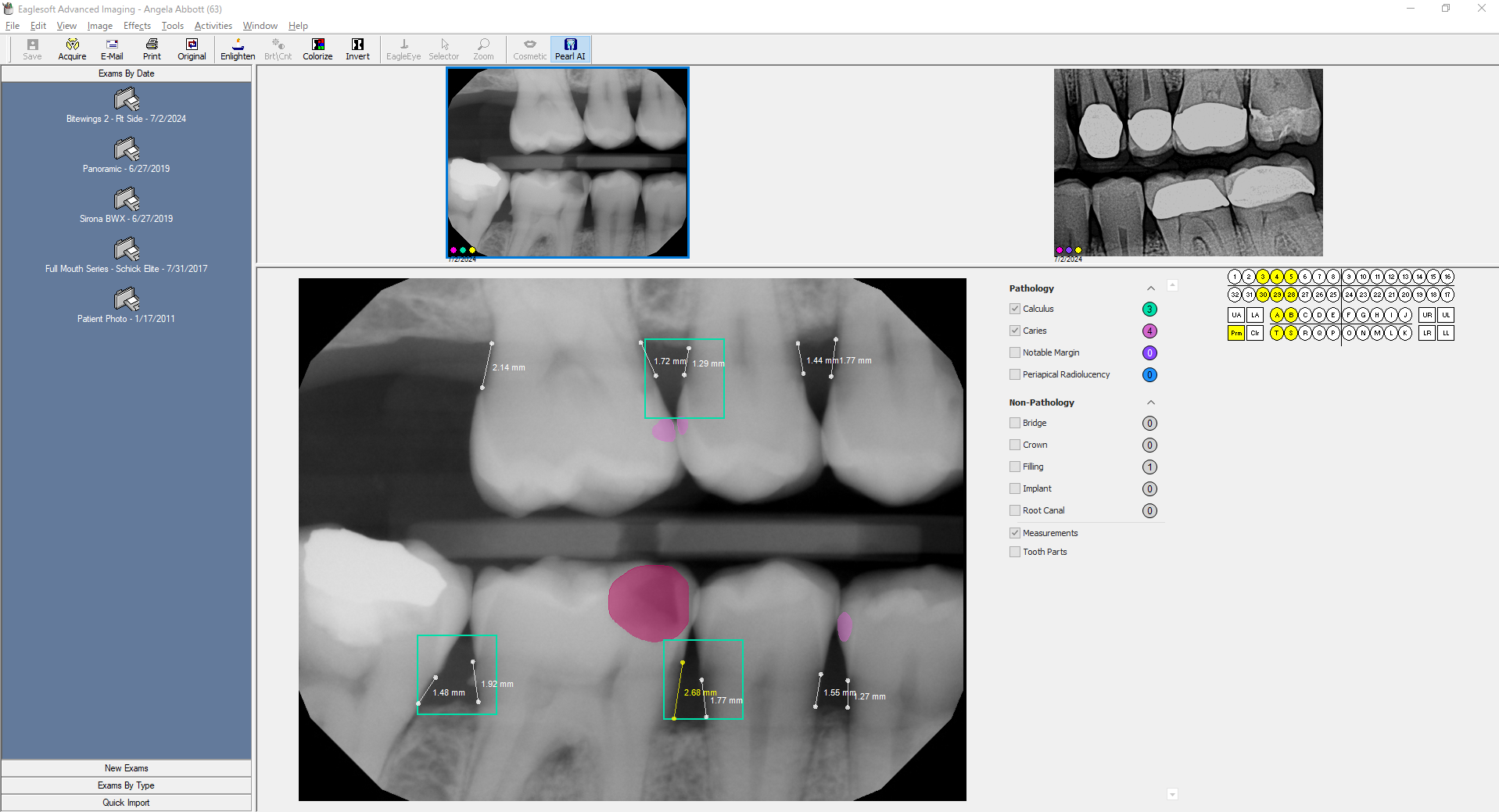
Task: Enable the Notable Margin checkbox
Action: pyautogui.click(x=1015, y=352)
